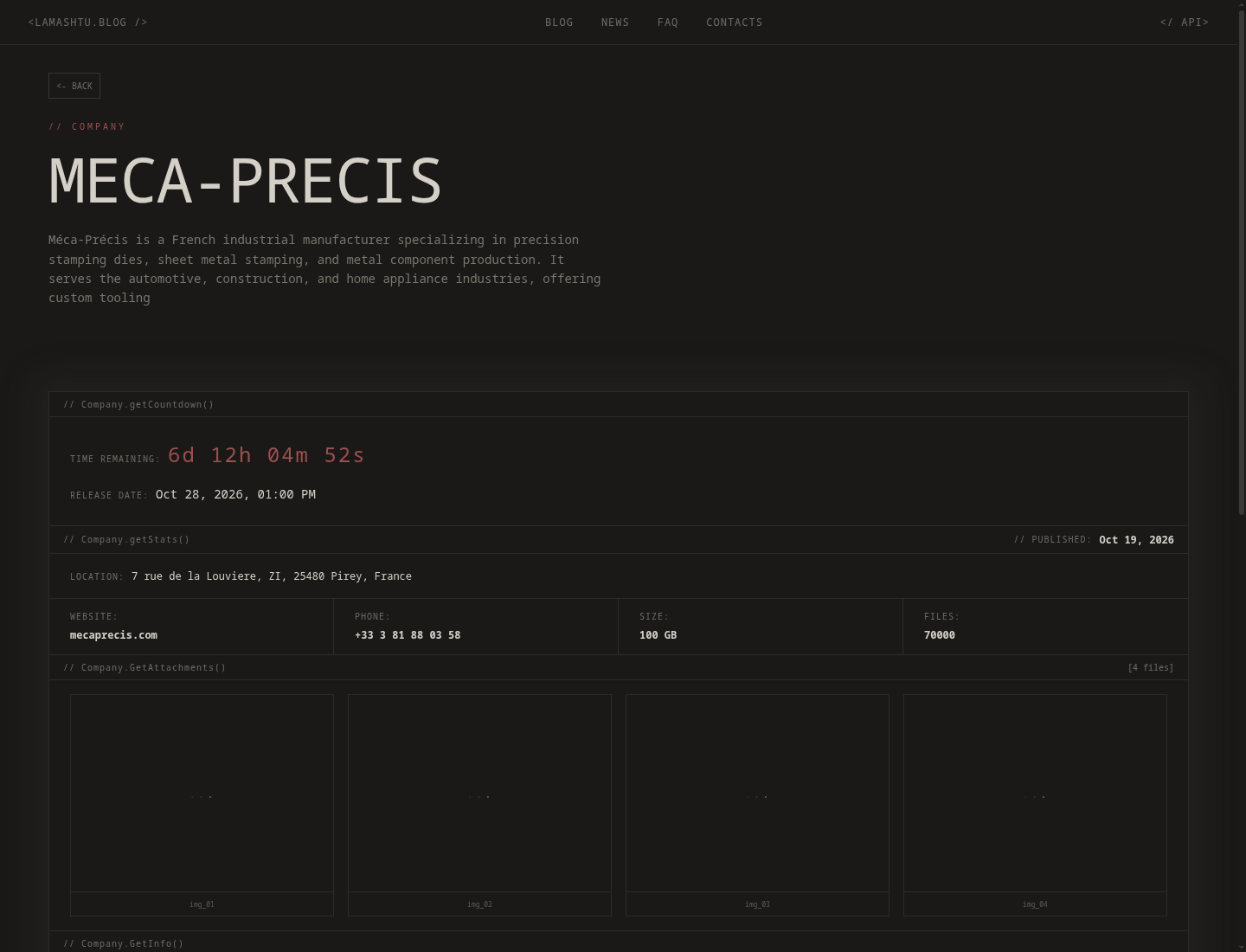Image resolution: width=1246 pixels, height=952 pixels.
Task: Click the MECA-PRECIS page title
Action: (x=246, y=181)
